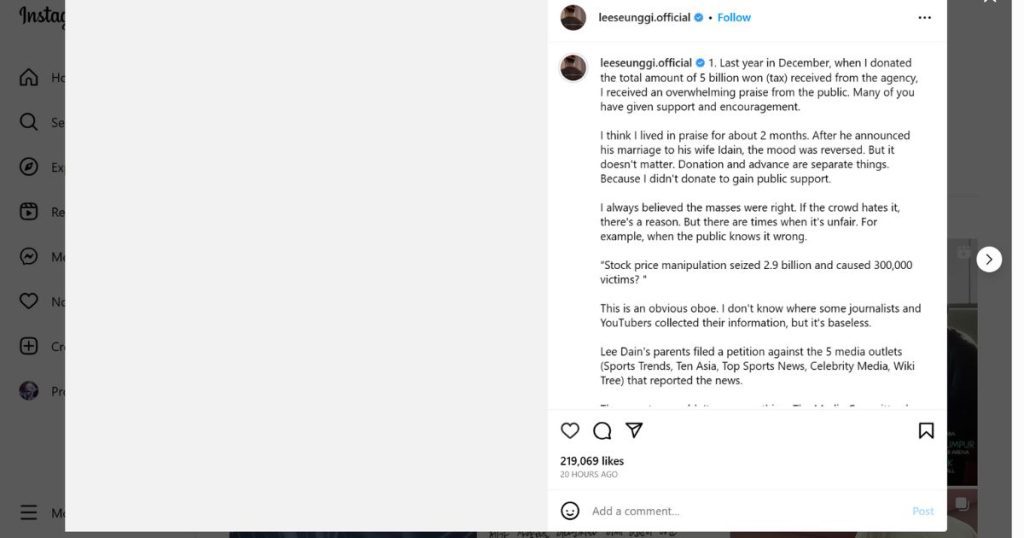Click the Add a comment field

740,511
